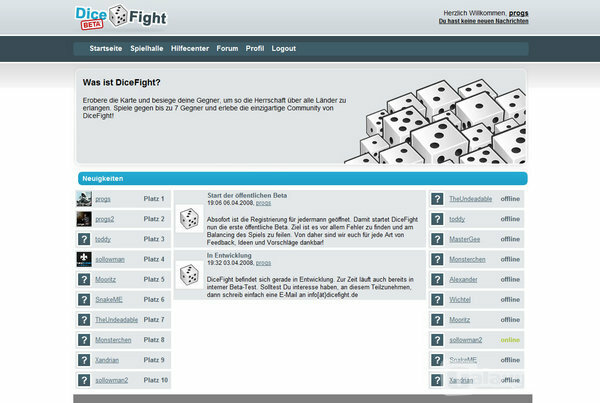
Task: Open Xandrian link in status list
Action: pyautogui.click(x=461, y=380)
